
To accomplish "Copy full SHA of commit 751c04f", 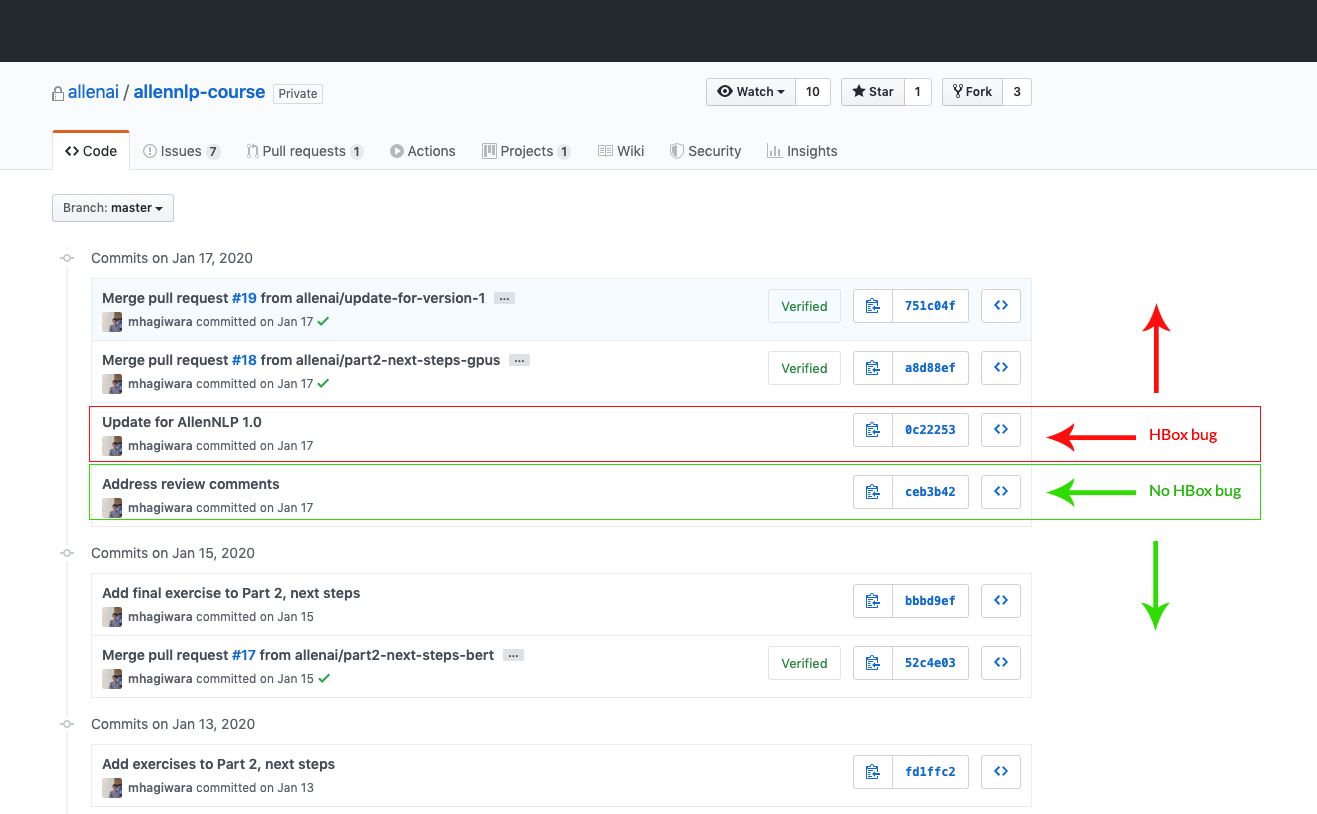I will [x=873, y=305].
